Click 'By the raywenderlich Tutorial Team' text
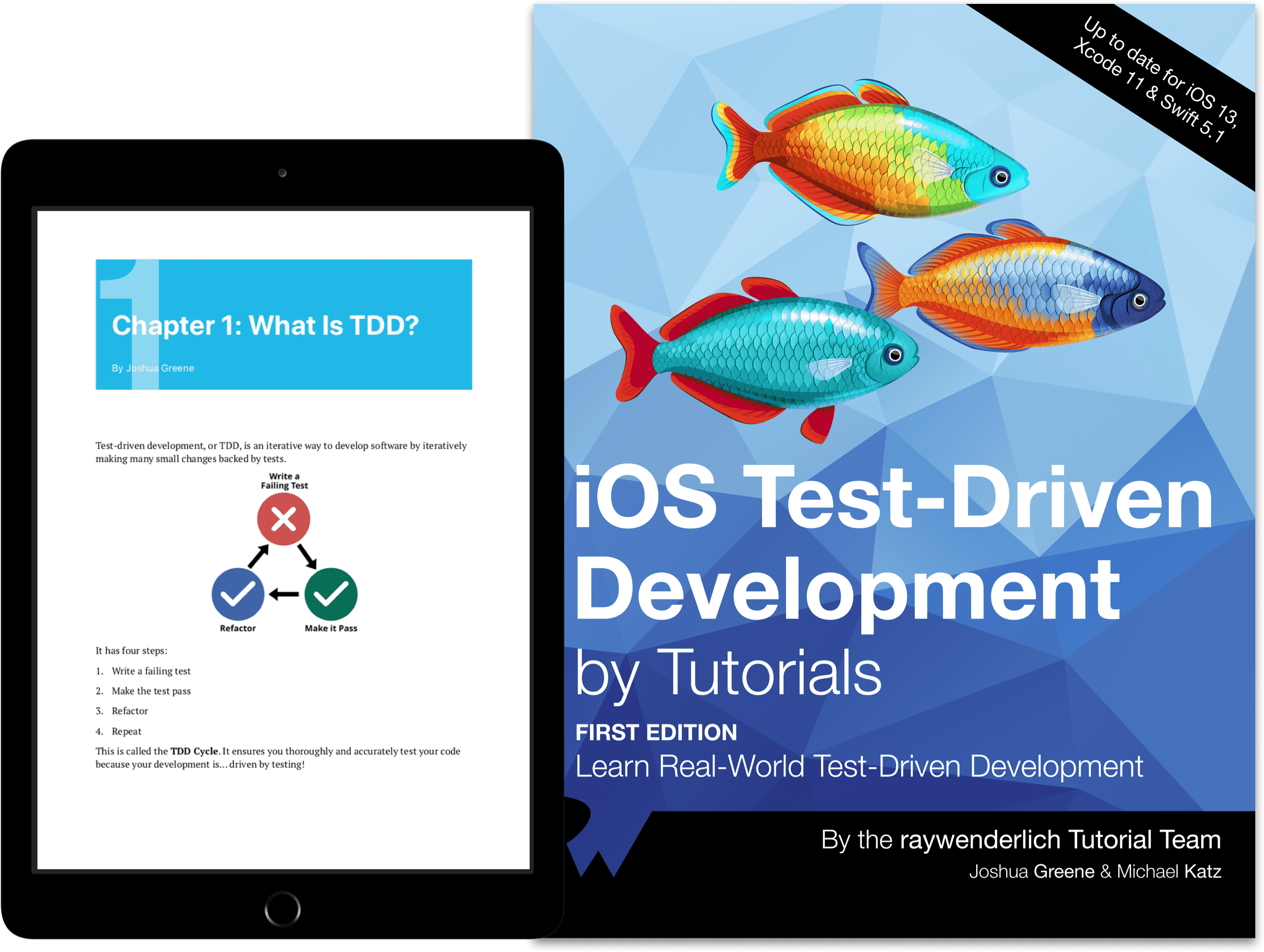This screenshot has width=1264, height=952. [1020, 840]
